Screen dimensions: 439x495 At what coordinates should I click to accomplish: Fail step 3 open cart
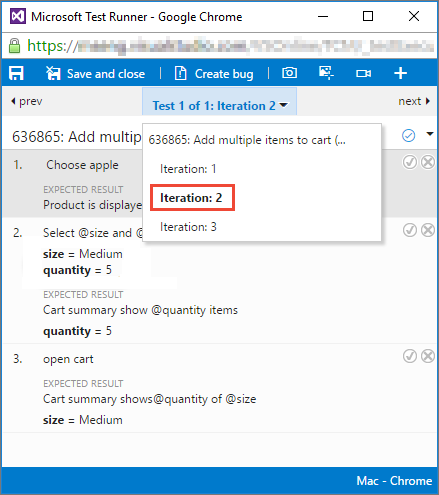point(428,356)
